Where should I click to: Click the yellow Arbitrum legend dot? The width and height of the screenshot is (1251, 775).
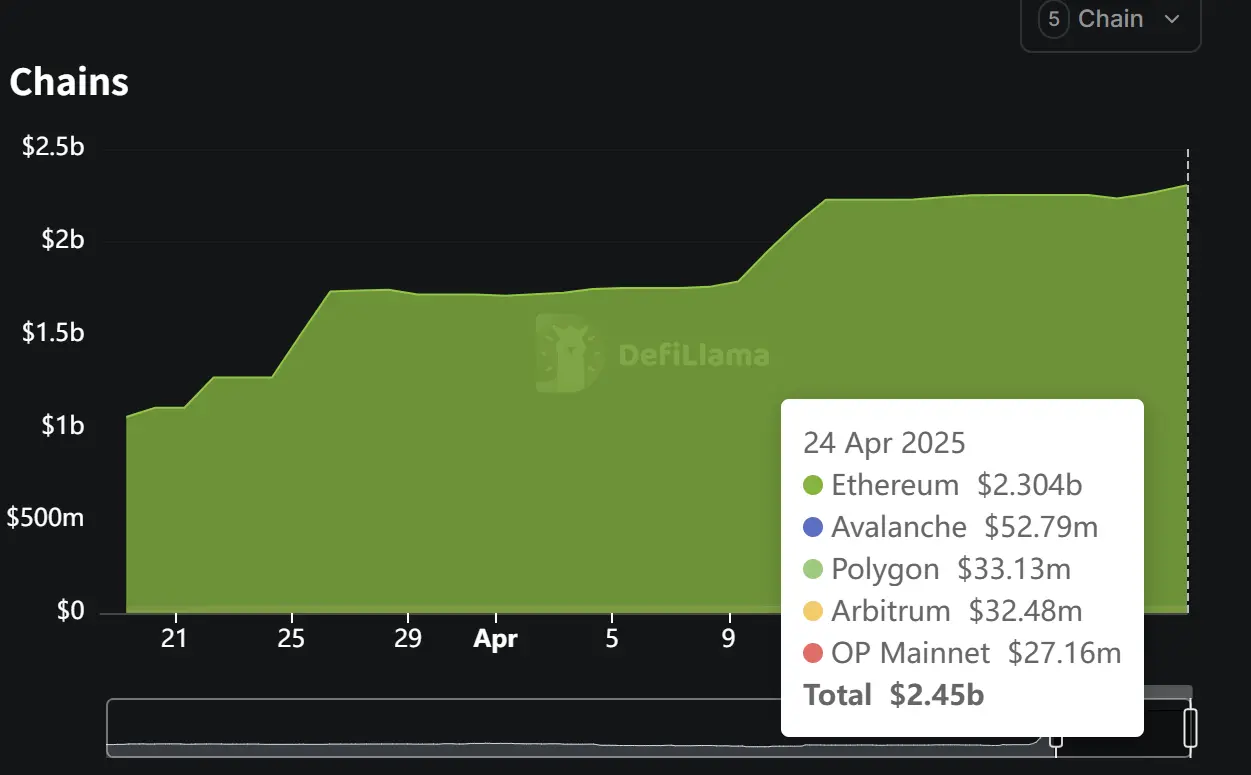[813, 612]
